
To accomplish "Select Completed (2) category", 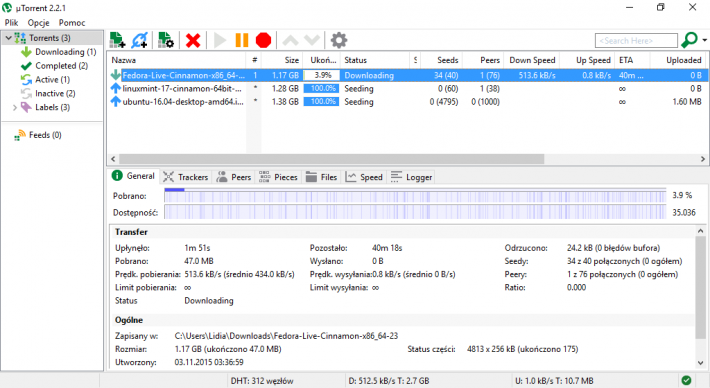I will (62, 66).
